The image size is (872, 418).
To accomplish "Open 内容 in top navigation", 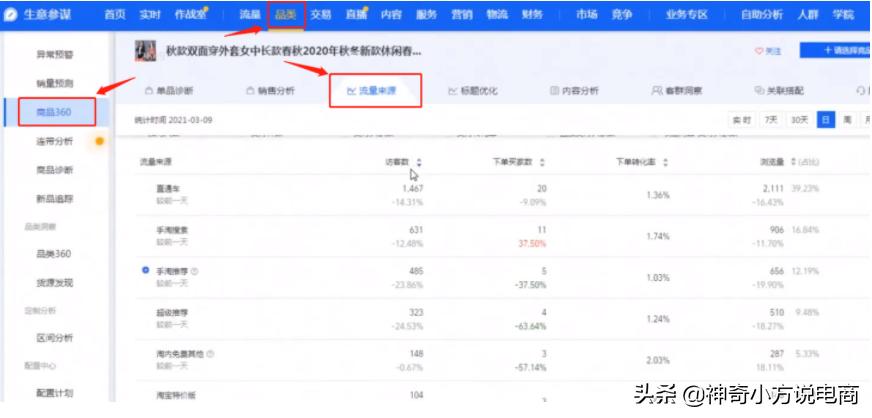I will coord(391,15).
